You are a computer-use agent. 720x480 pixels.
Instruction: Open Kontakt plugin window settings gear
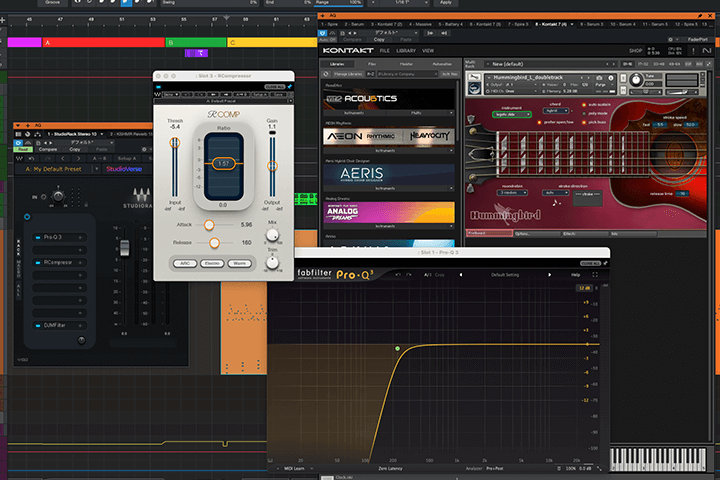click(670, 40)
